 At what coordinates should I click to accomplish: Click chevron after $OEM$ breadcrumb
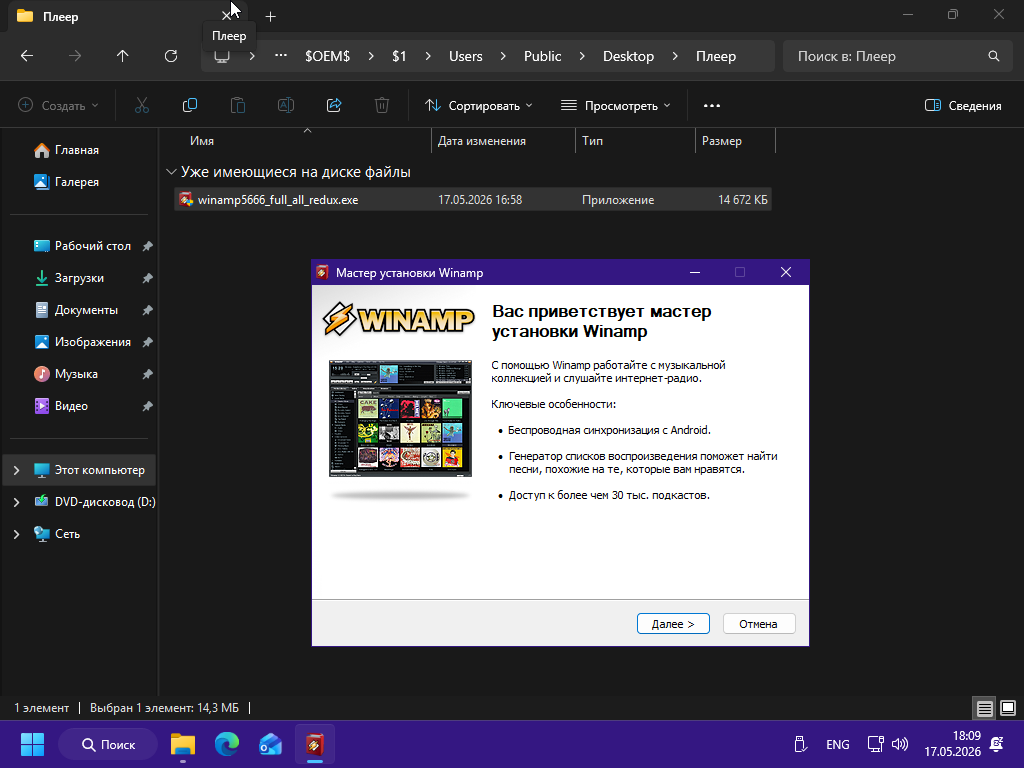(371, 56)
